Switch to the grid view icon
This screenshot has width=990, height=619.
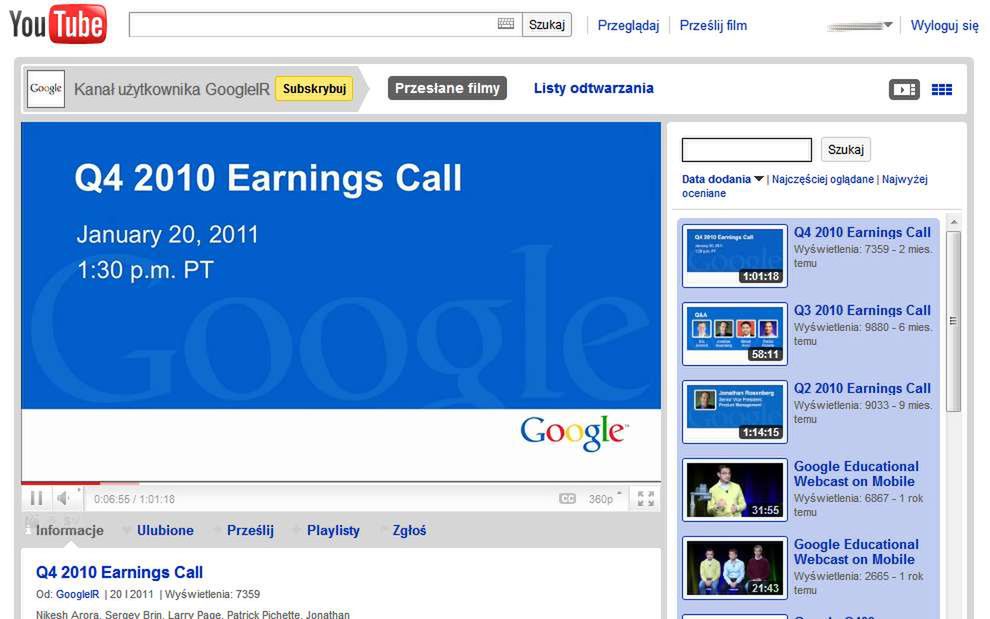(941, 90)
